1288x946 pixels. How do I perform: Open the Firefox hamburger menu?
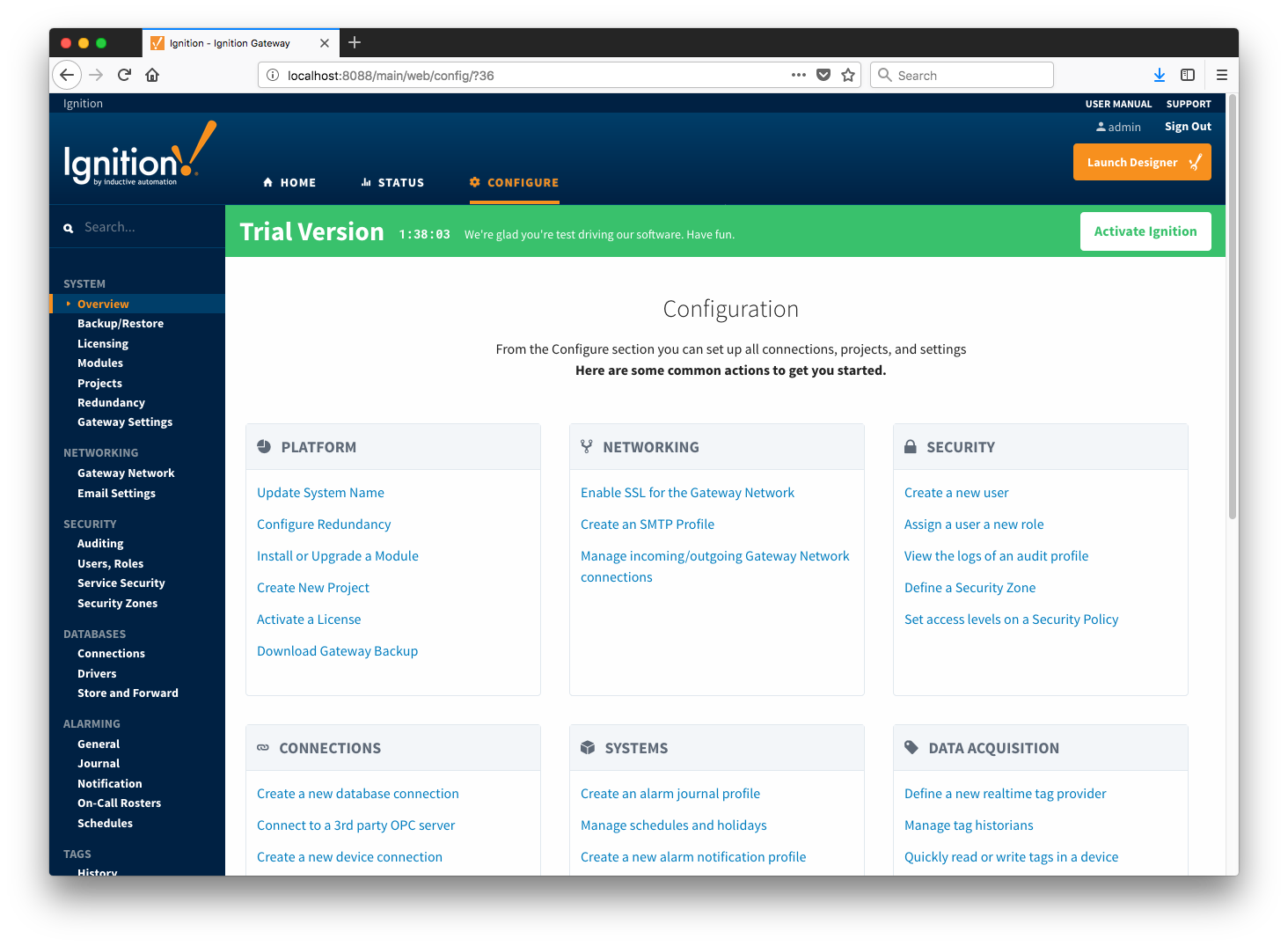pos(1221,75)
